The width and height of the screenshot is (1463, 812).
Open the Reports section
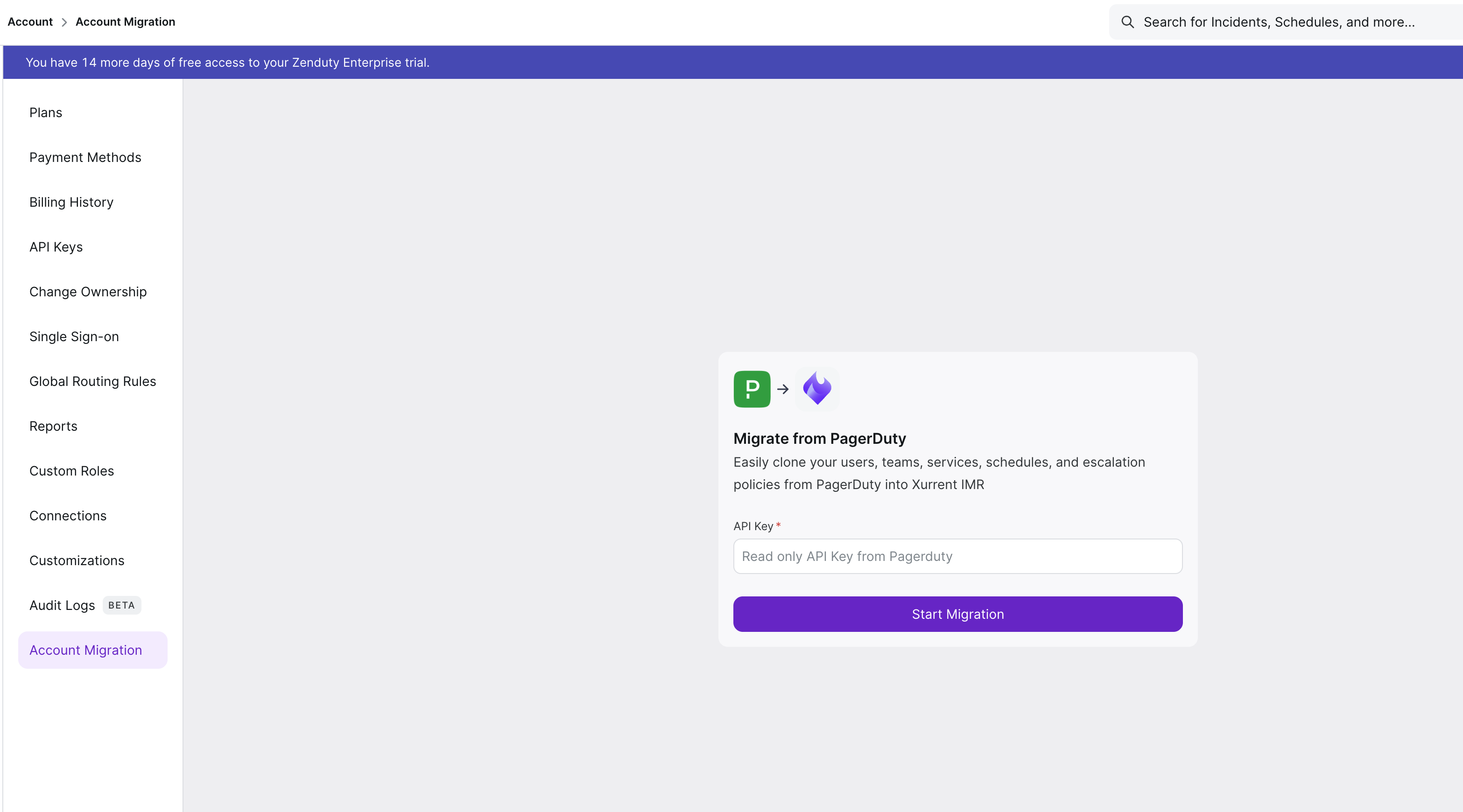pyautogui.click(x=53, y=427)
